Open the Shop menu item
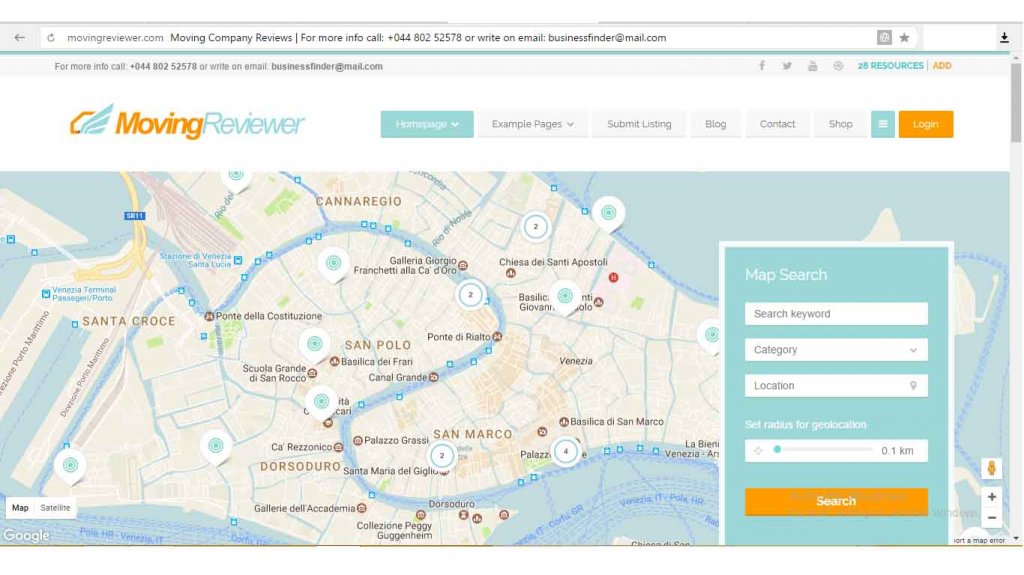Viewport: 1024px width, 575px height. pyautogui.click(x=840, y=124)
